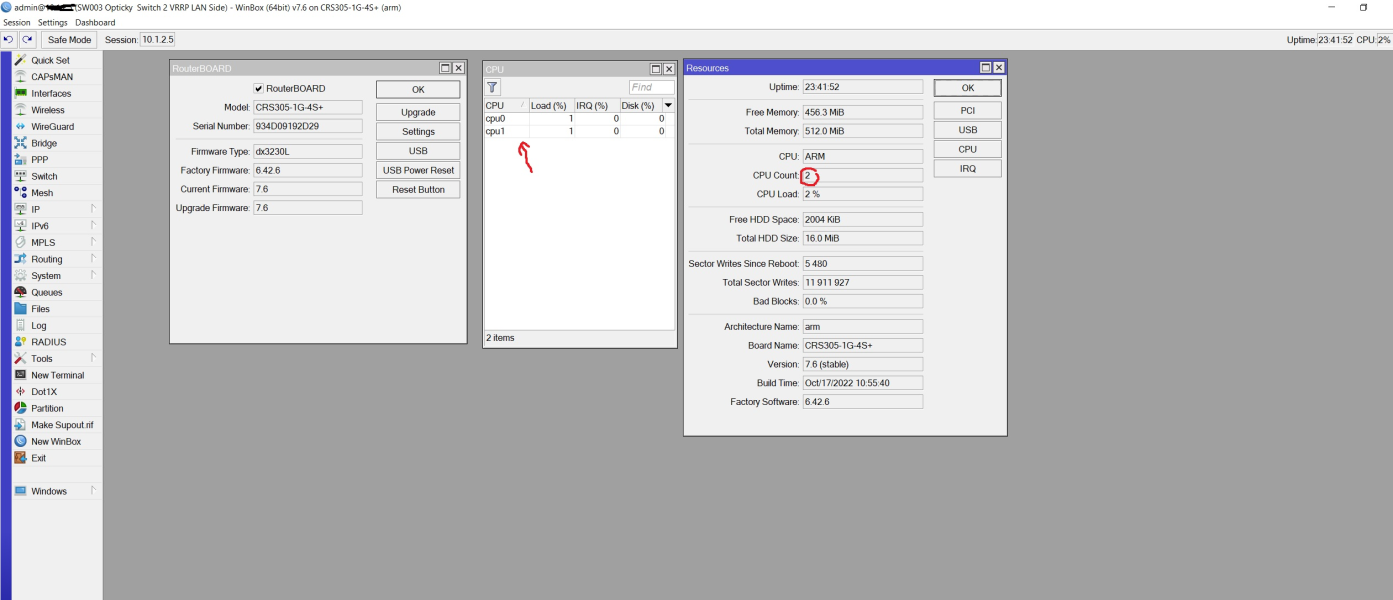Open Quick Set from the sidebar
This screenshot has width=1393, height=600.
pos(50,60)
